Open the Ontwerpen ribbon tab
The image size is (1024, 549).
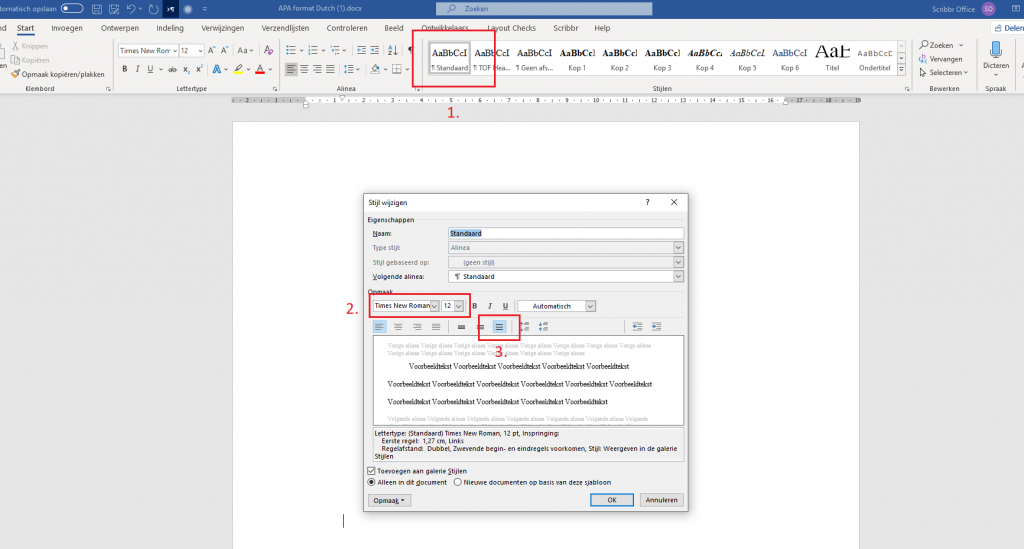click(x=120, y=28)
